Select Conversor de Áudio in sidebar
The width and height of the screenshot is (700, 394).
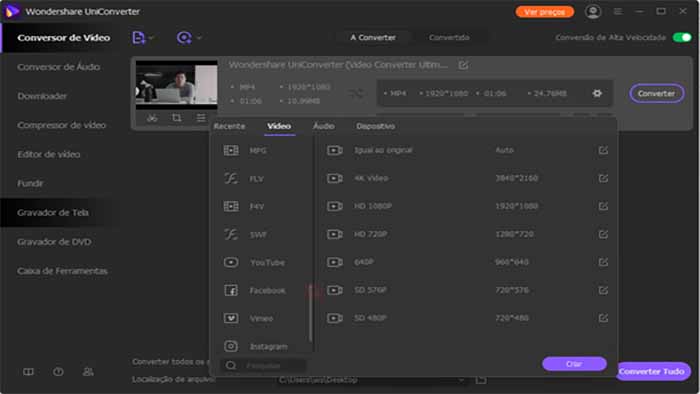pyautogui.click(x=58, y=67)
